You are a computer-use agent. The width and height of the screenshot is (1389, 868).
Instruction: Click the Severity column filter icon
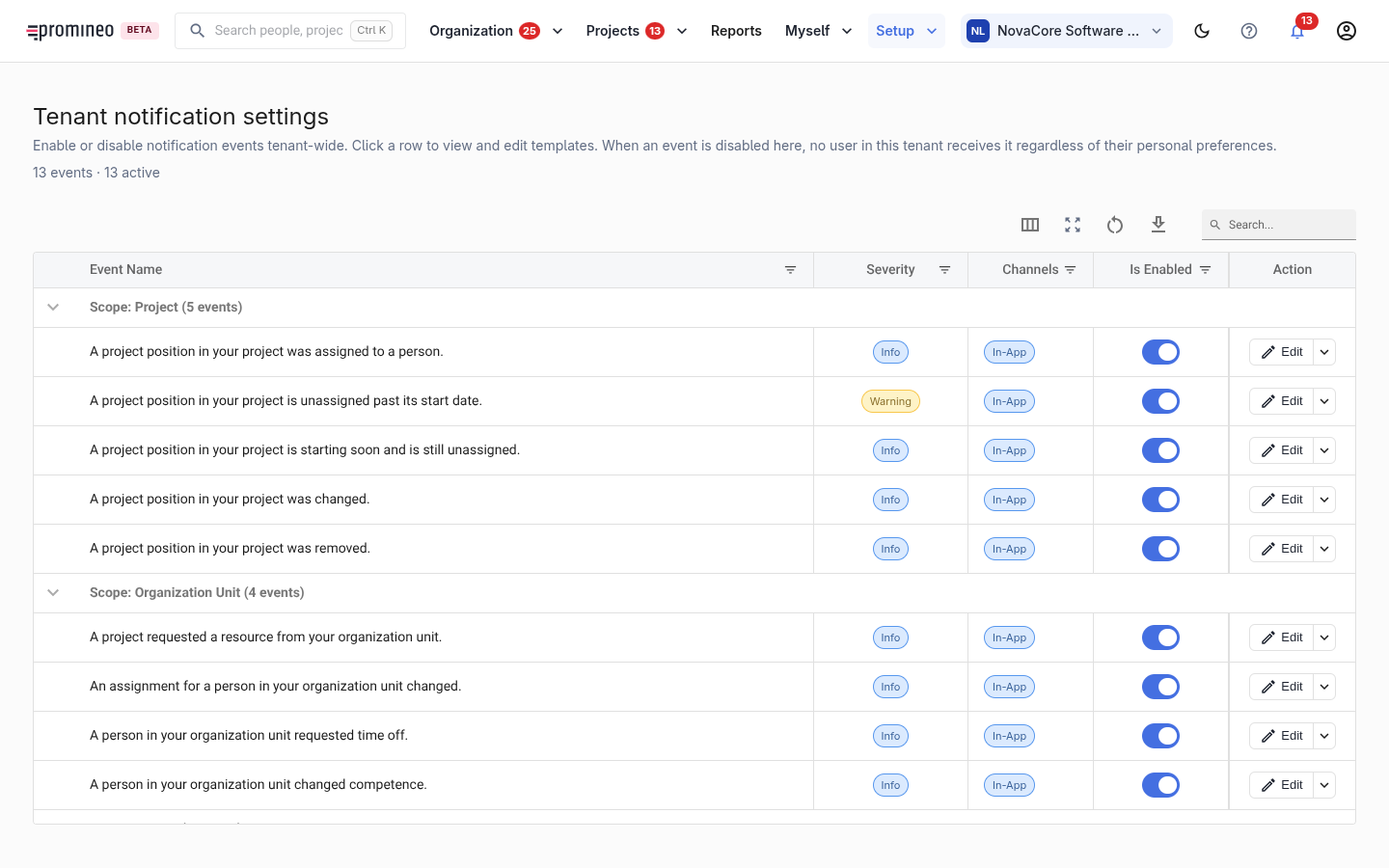coord(945,270)
